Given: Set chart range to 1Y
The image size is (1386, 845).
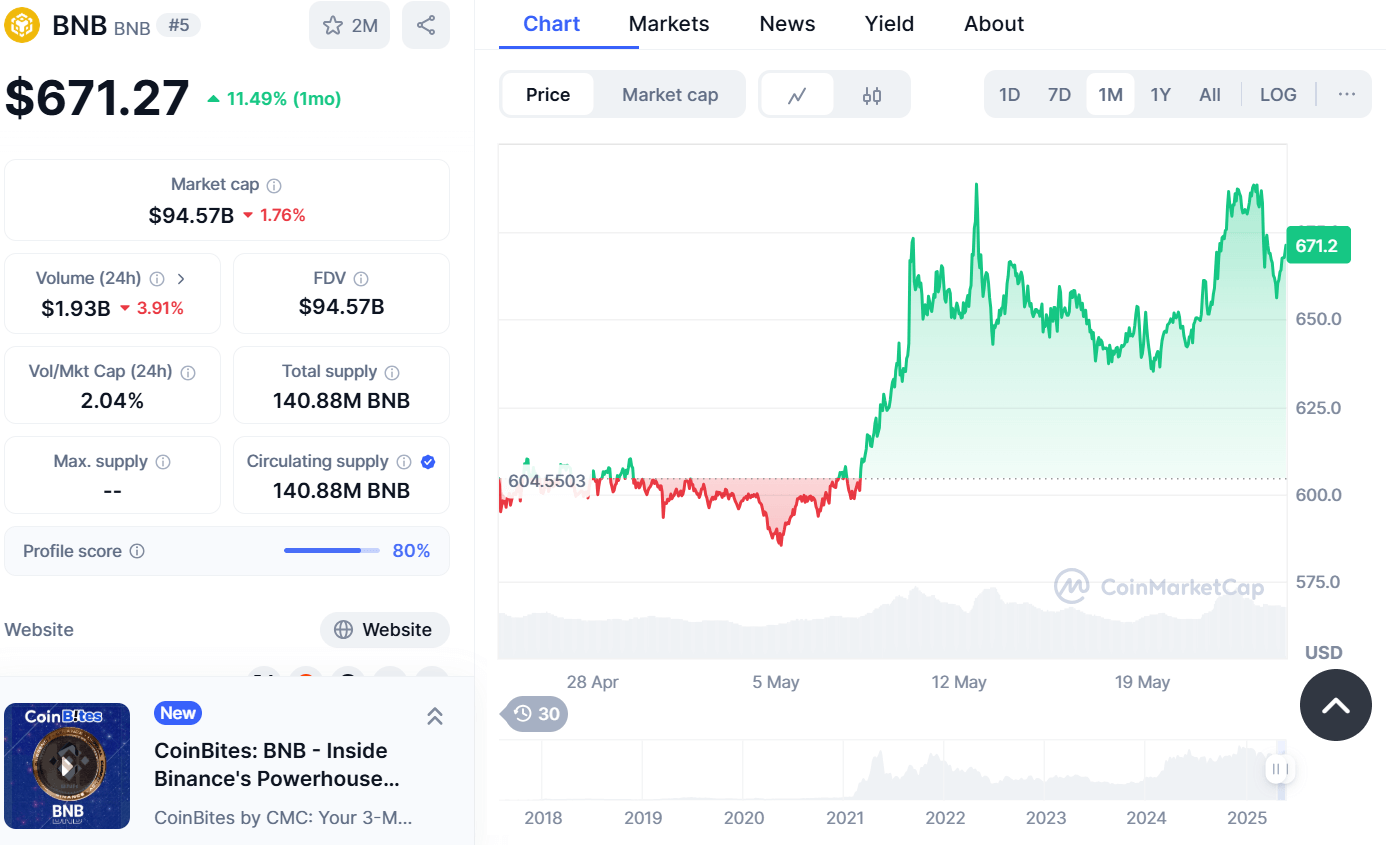Looking at the screenshot, I should (x=1160, y=95).
